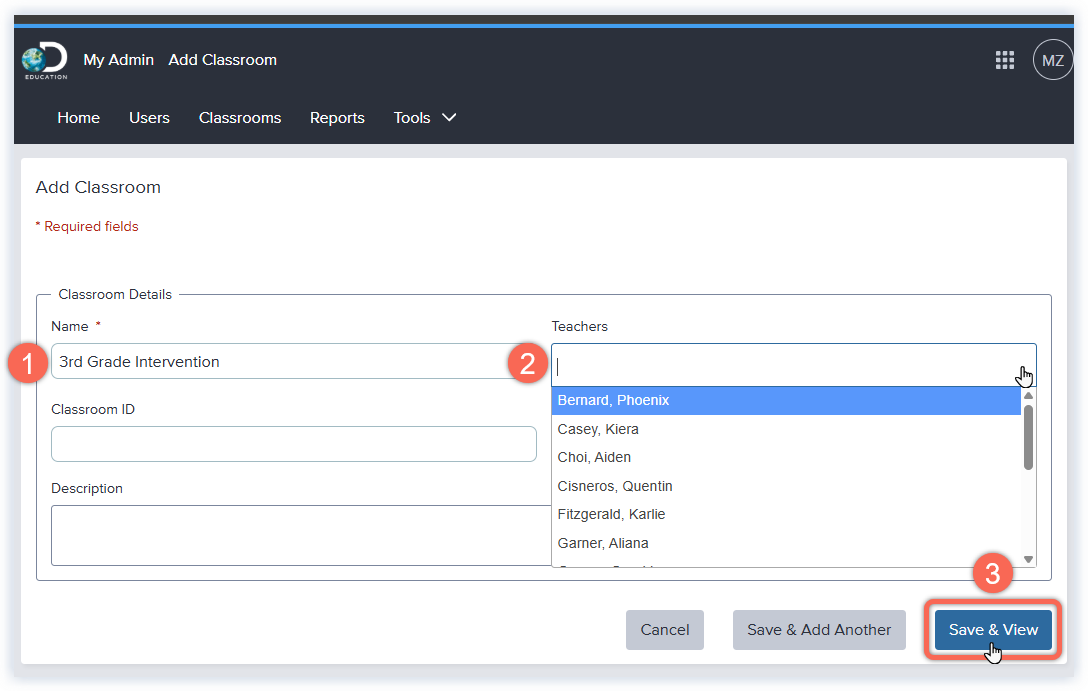Image resolution: width=1088 pixels, height=691 pixels.
Task: Open the apps grid menu
Action: click(x=1005, y=60)
